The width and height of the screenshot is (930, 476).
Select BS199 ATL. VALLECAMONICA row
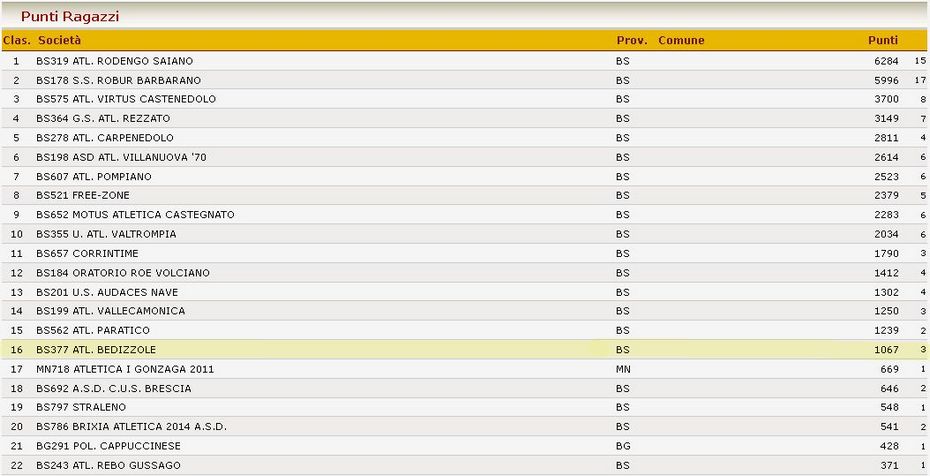coord(465,311)
